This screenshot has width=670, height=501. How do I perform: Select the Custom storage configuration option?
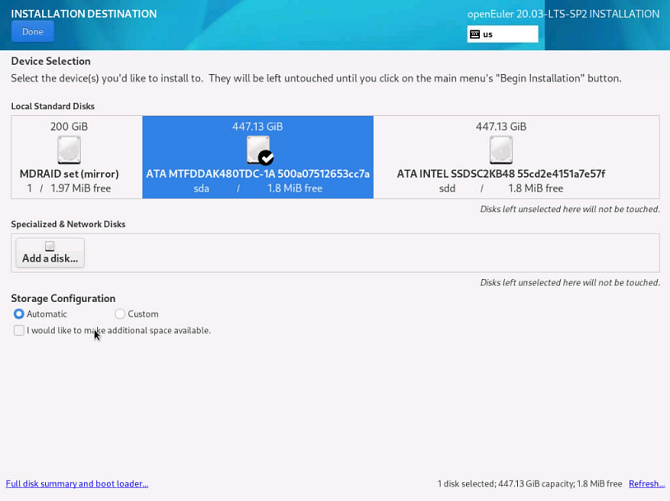[120, 314]
